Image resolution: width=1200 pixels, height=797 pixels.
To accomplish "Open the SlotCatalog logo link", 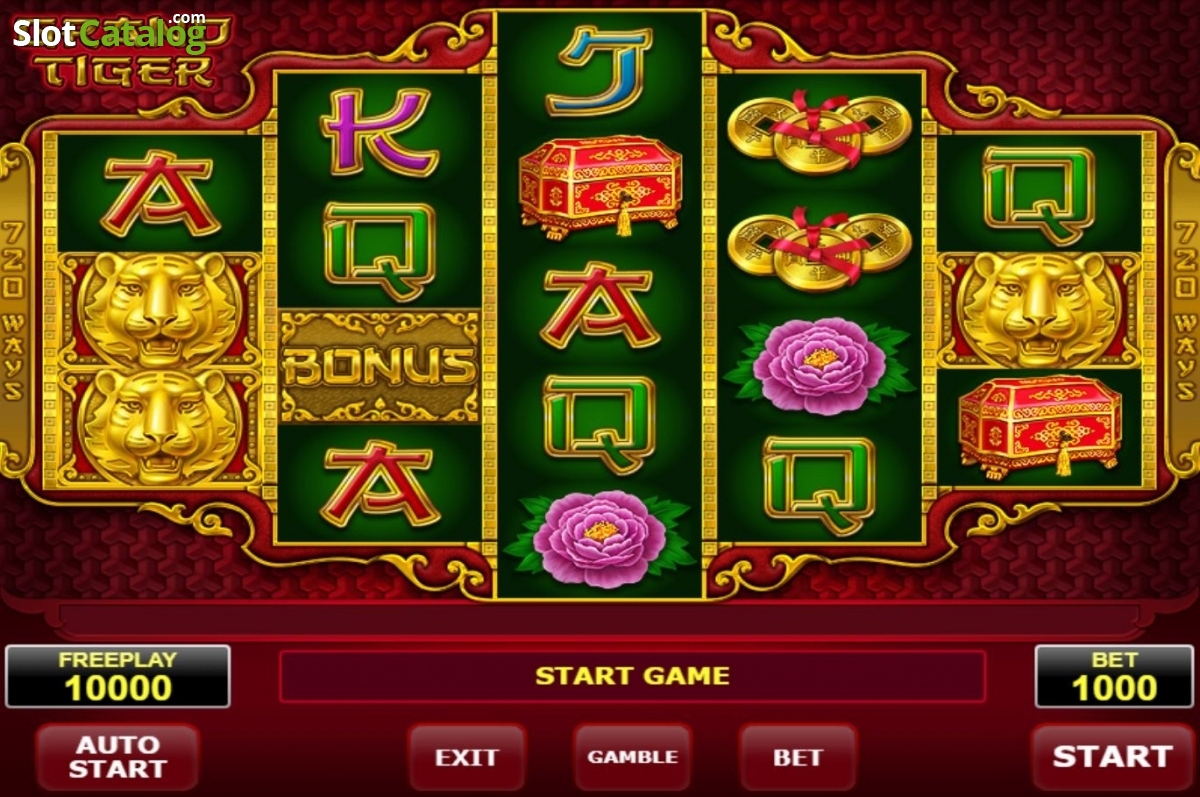I will point(109,34).
